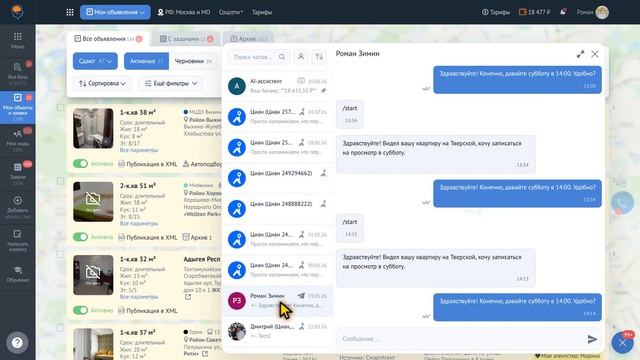Open Задачи in the sidebar

[18, 173]
